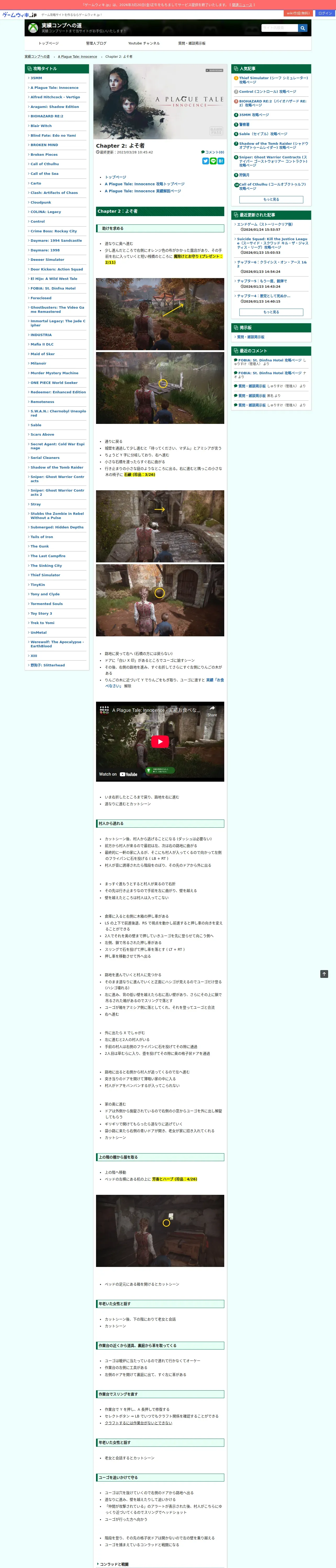Click the ログイン button
336x1568 pixels.
point(325,13)
